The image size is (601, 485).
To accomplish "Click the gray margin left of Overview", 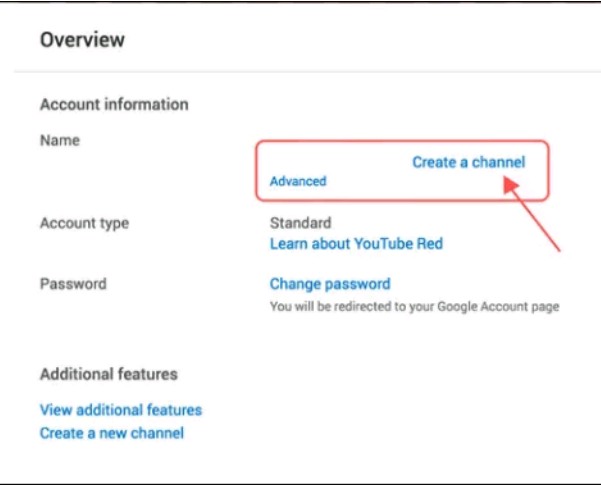I will [x=6, y=40].
